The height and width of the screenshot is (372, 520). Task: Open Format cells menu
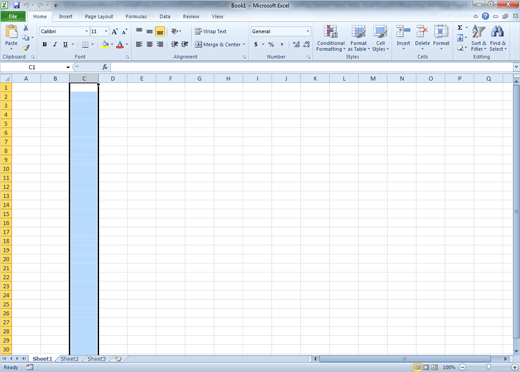(441, 37)
